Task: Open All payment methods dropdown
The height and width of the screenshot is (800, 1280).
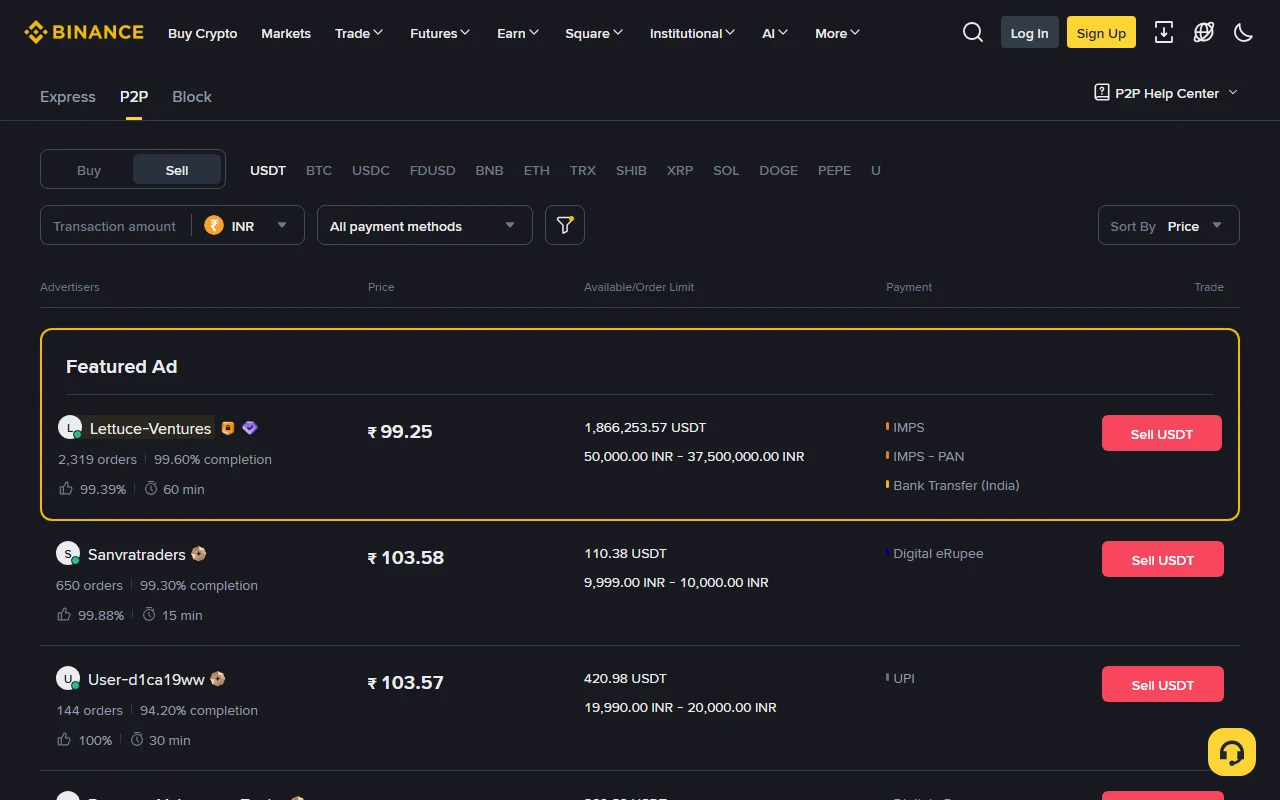Action: 424,225
